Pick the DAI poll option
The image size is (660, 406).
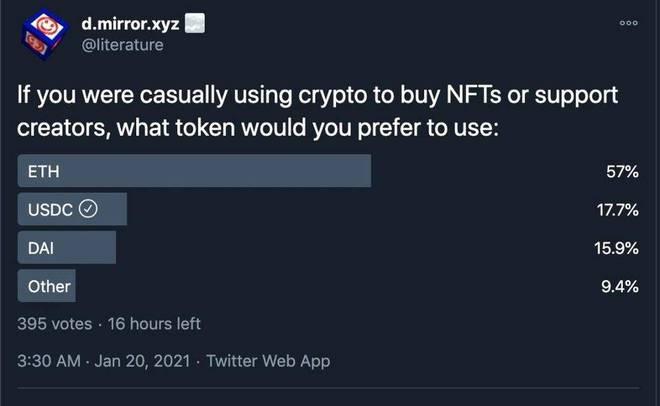pos(40,248)
